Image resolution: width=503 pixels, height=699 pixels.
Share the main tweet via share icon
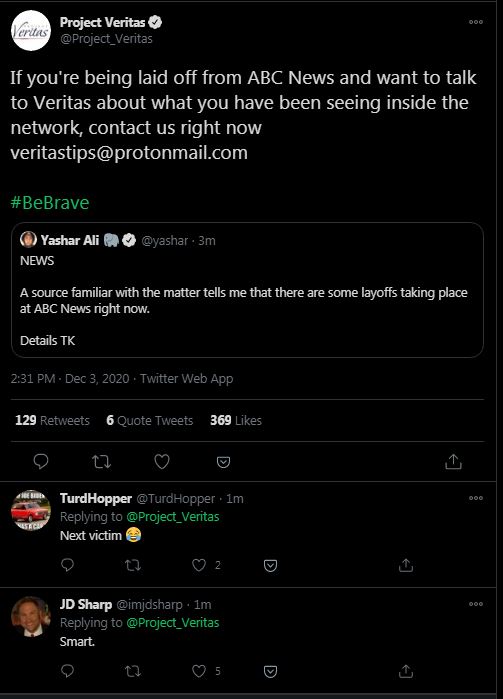pyautogui.click(x=453, y=461)
